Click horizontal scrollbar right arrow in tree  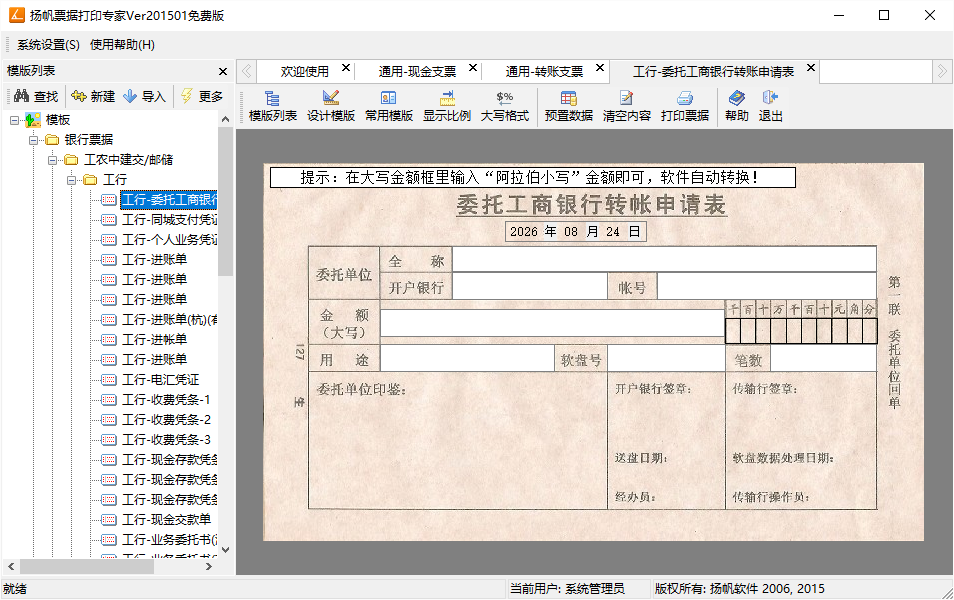pos(209,567)
